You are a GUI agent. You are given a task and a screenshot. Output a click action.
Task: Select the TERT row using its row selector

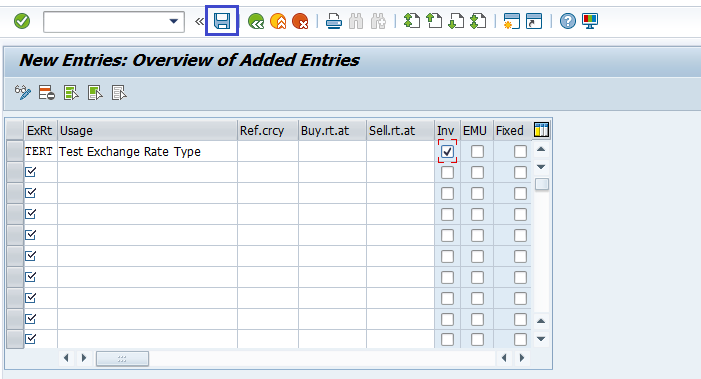(x=15, y=151)
